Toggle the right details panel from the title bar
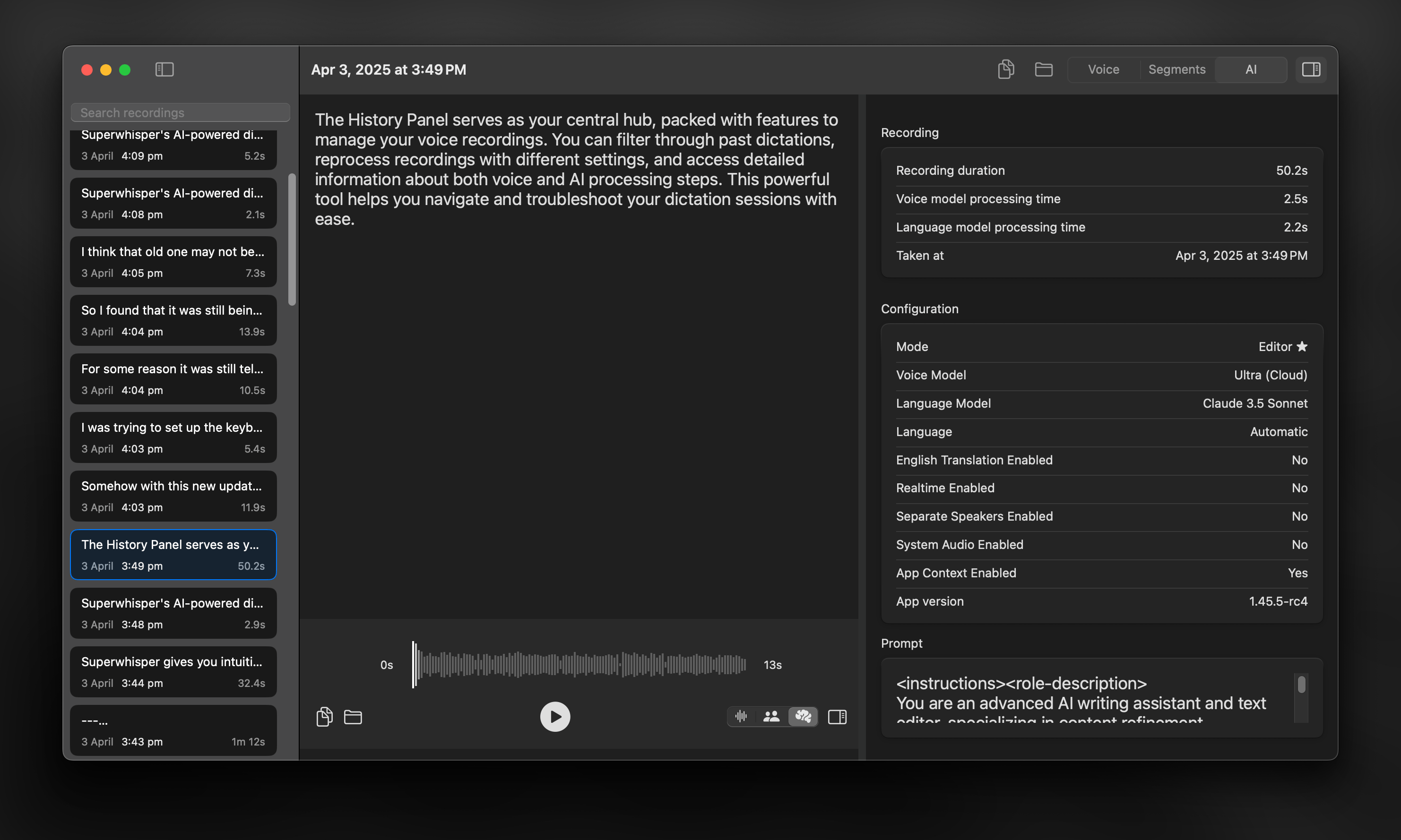 pyautogui.click(x=1311, y=69)
